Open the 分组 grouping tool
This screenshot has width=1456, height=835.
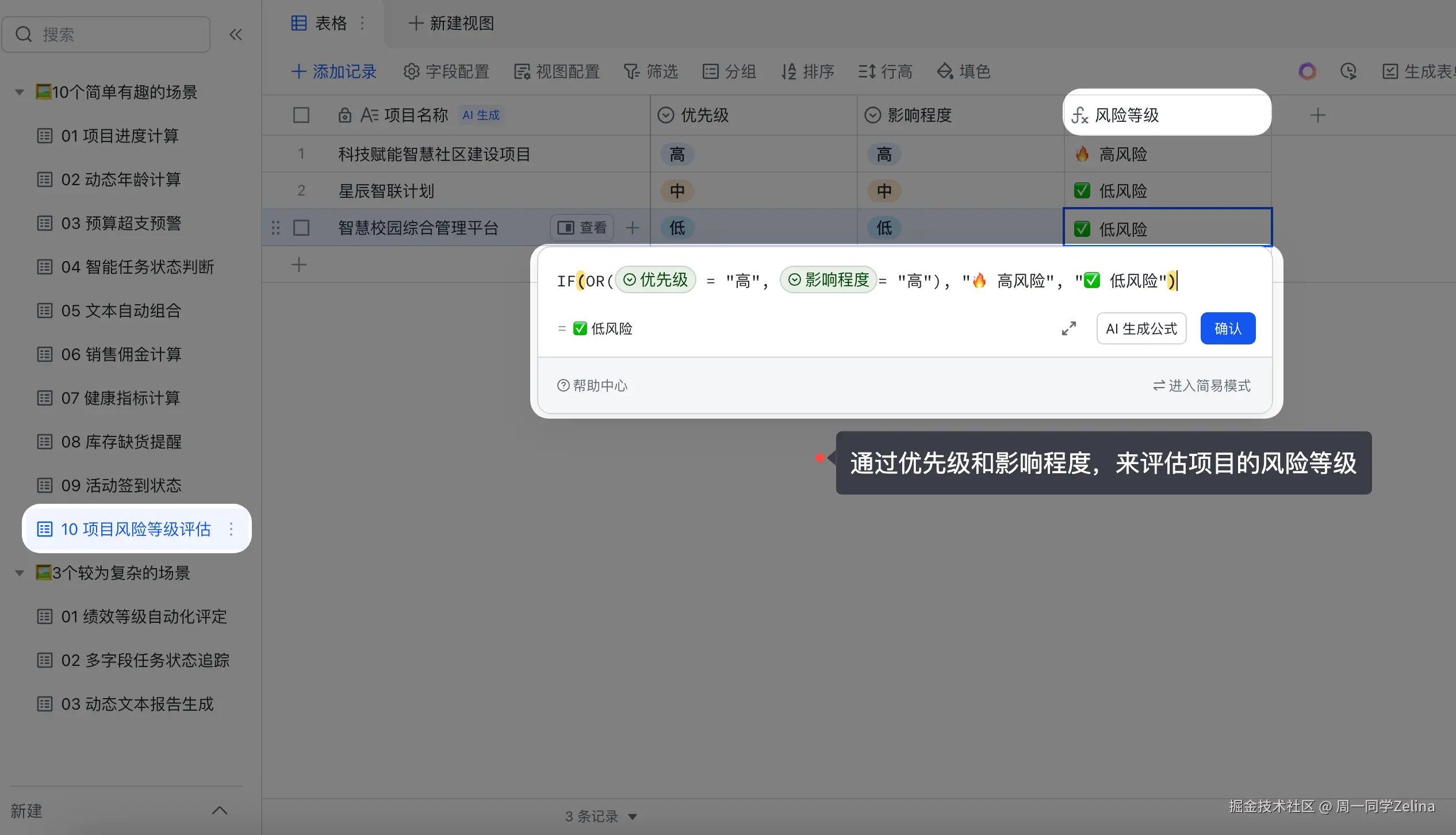729,71
